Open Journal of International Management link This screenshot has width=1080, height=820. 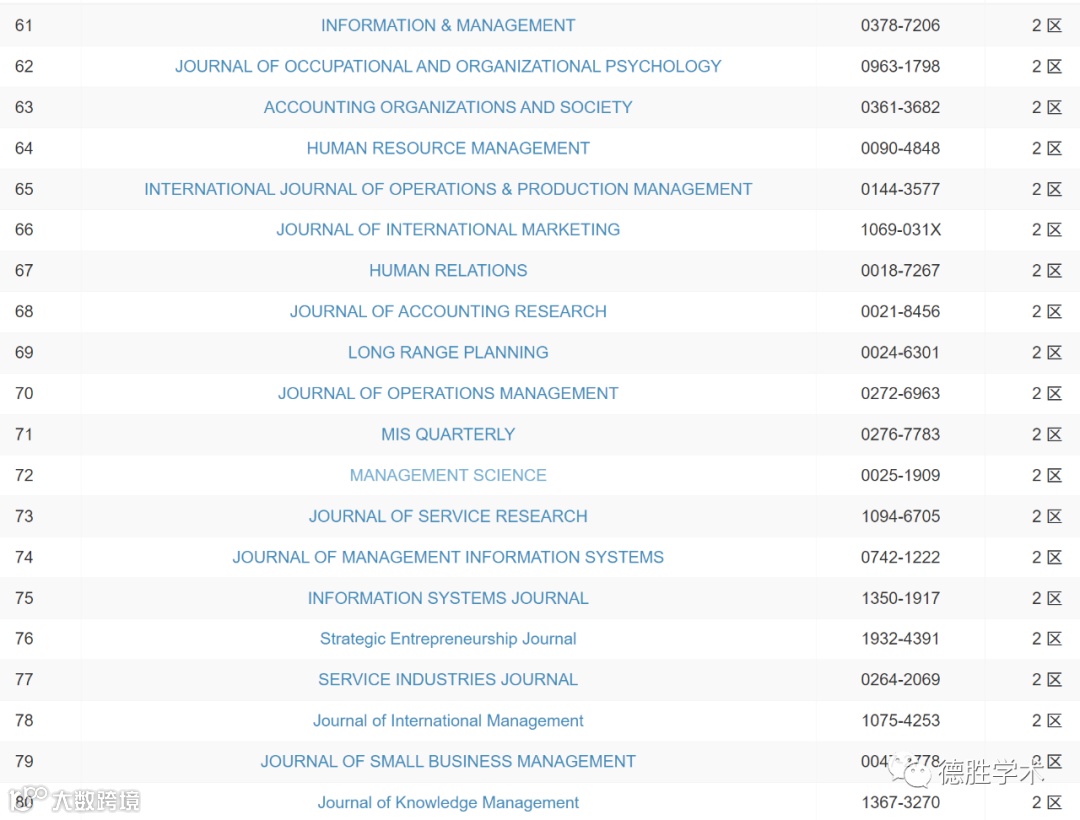pos(448,721)
